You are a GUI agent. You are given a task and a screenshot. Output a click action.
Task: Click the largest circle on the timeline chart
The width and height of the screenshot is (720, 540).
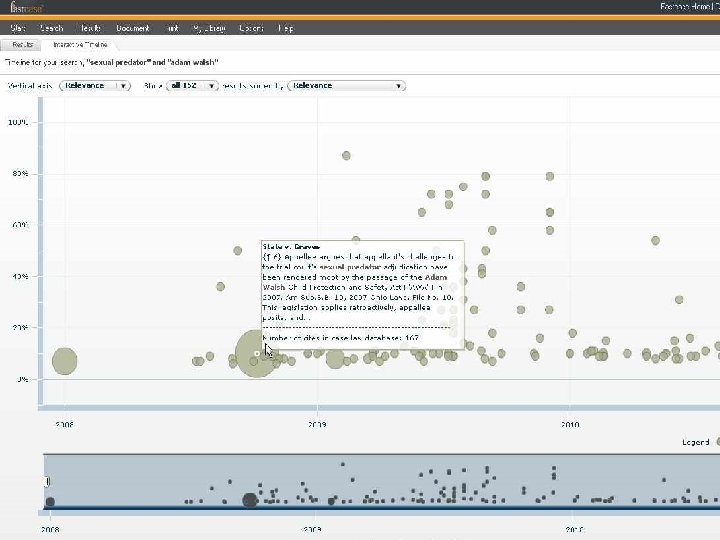click(x=255, y=353)
